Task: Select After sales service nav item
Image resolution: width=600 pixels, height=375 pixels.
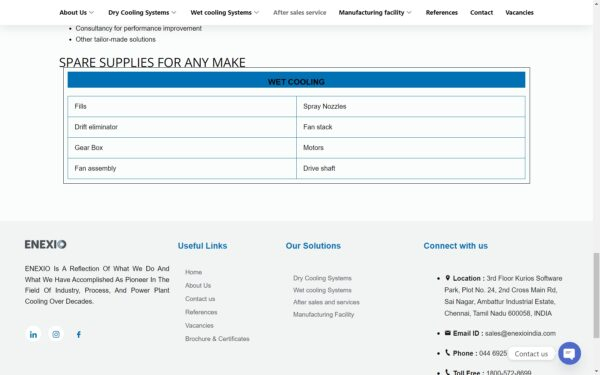Action: 300,13
